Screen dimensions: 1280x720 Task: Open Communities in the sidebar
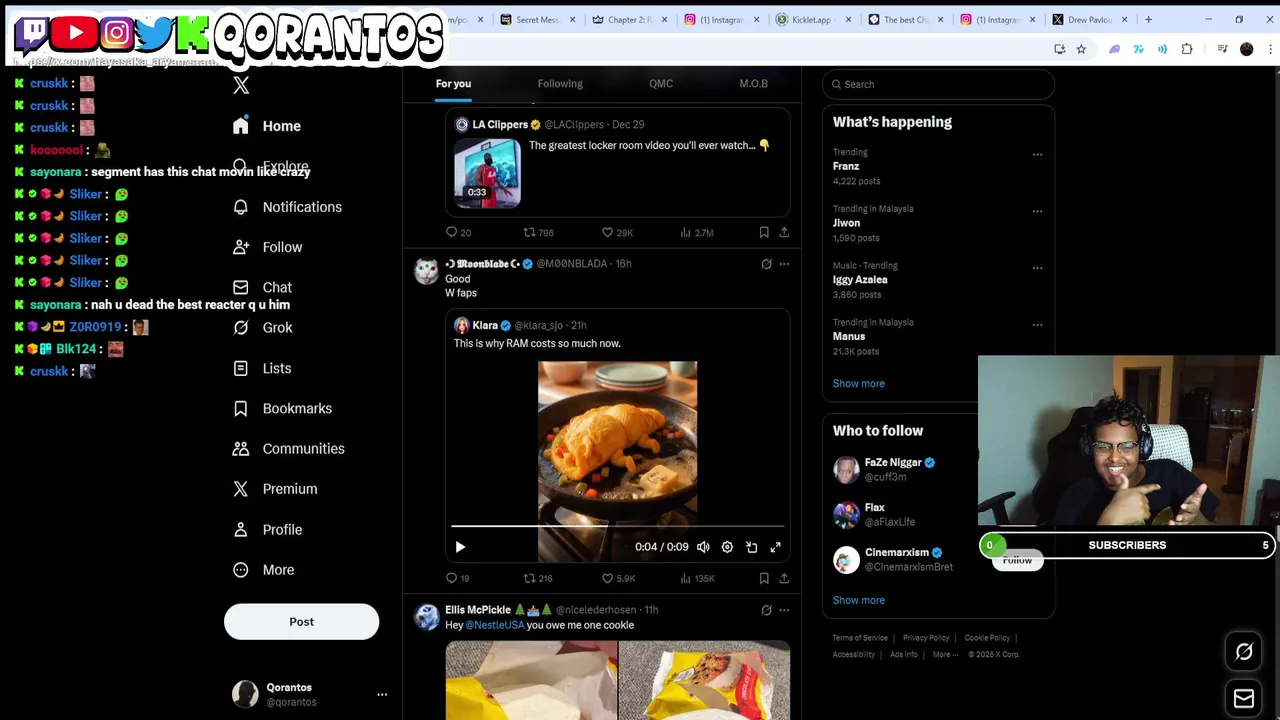pos(288,449)
